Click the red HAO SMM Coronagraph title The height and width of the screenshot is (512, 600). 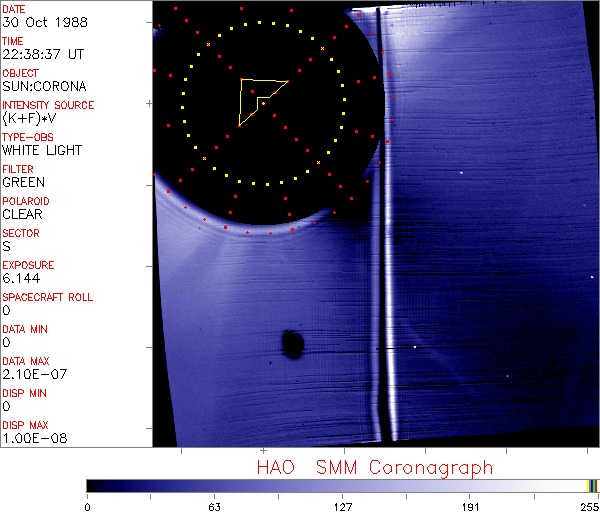pyautogui.click(x=375, y=467)
